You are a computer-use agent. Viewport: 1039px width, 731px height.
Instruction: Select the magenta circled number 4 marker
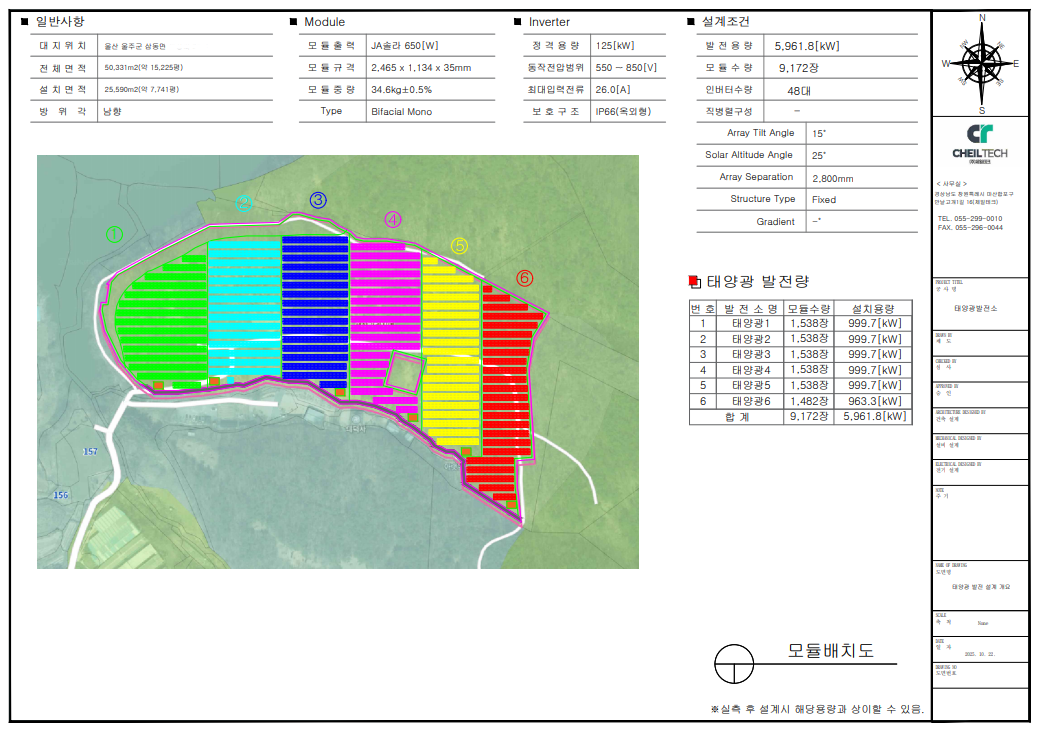click(393, 219)
